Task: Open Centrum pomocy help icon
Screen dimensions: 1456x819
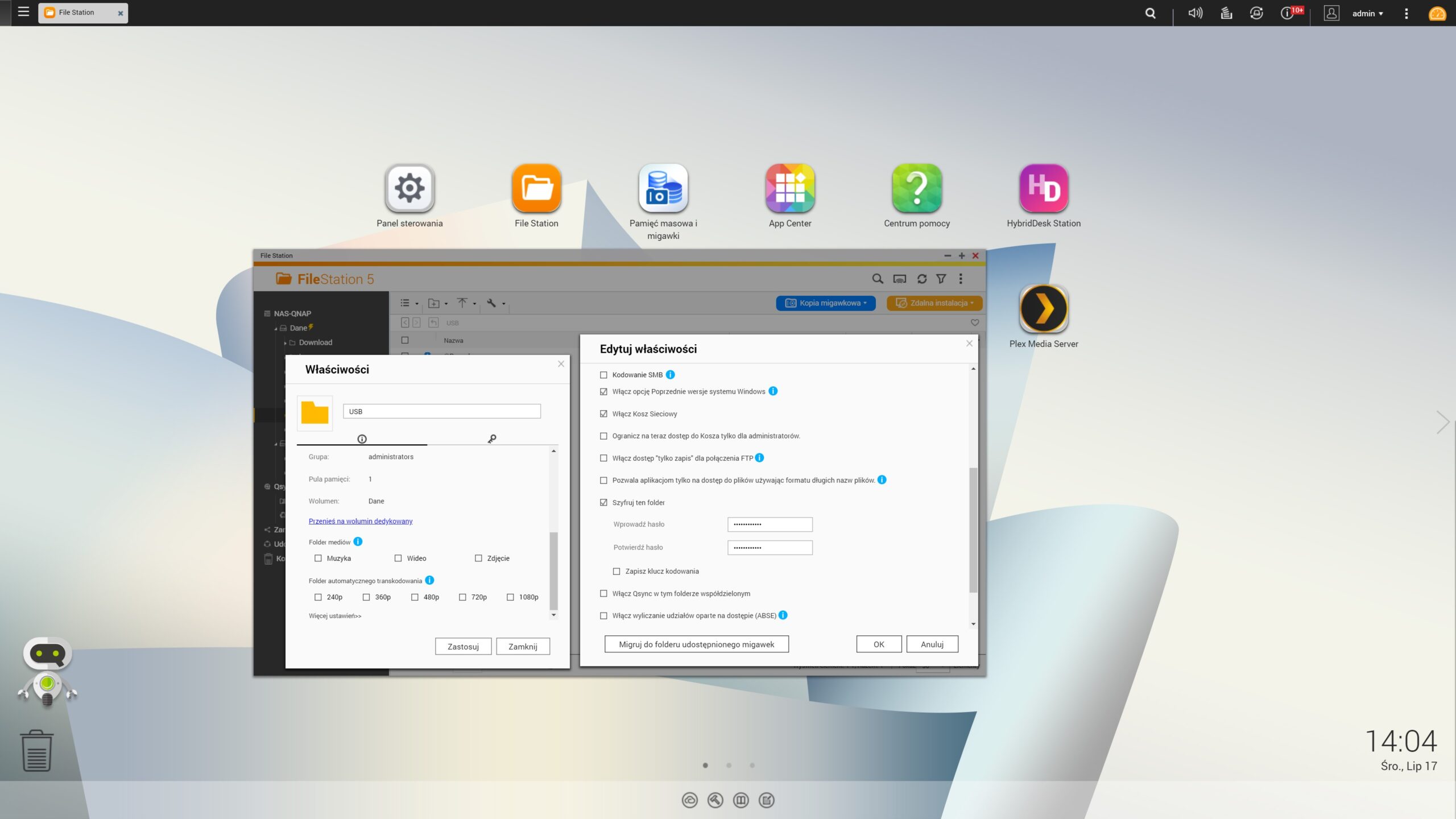Action: pos(917,188)
